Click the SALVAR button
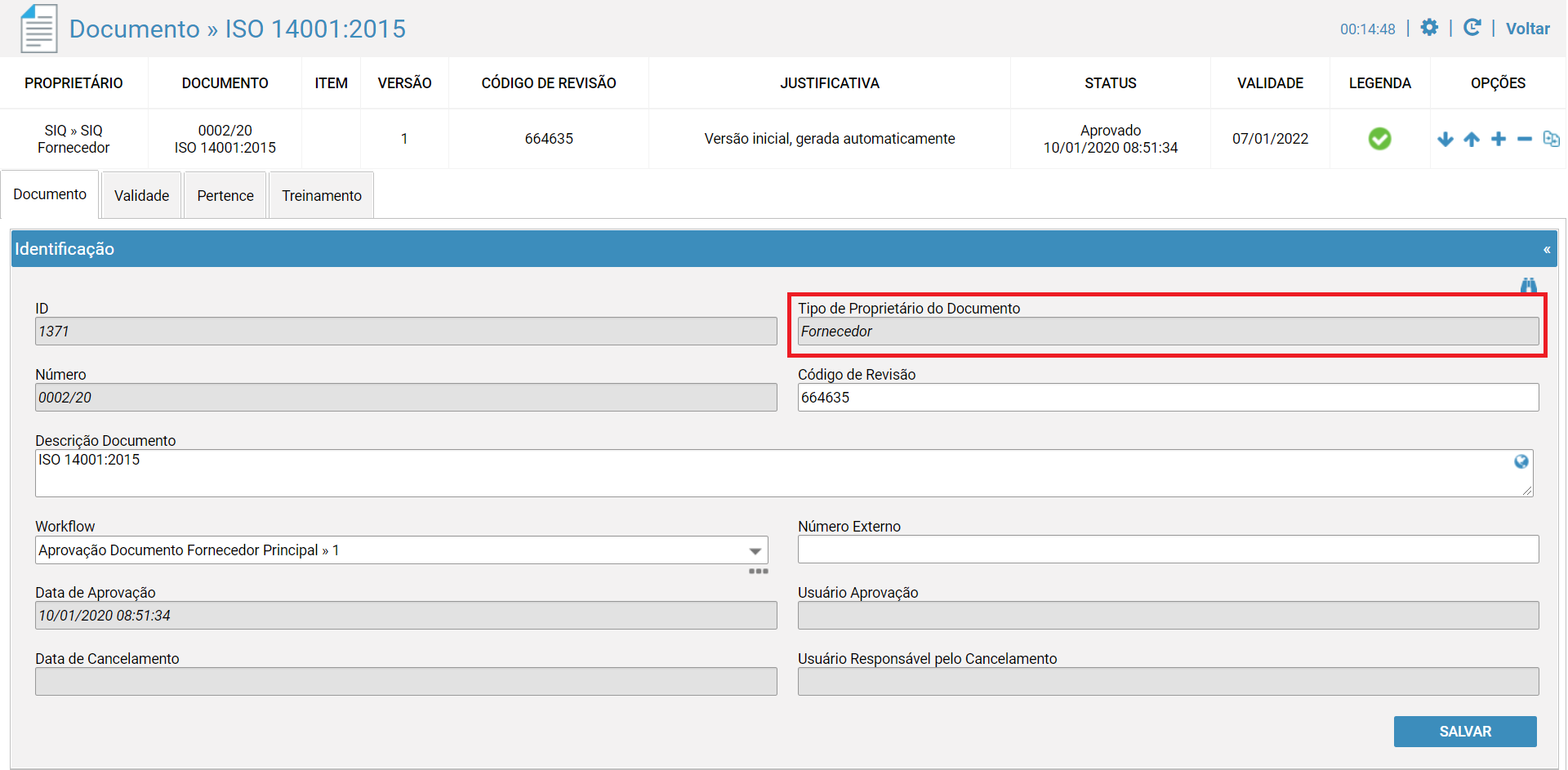The width and height of the screenshot is (1568, 770). tap(1465, 732)
